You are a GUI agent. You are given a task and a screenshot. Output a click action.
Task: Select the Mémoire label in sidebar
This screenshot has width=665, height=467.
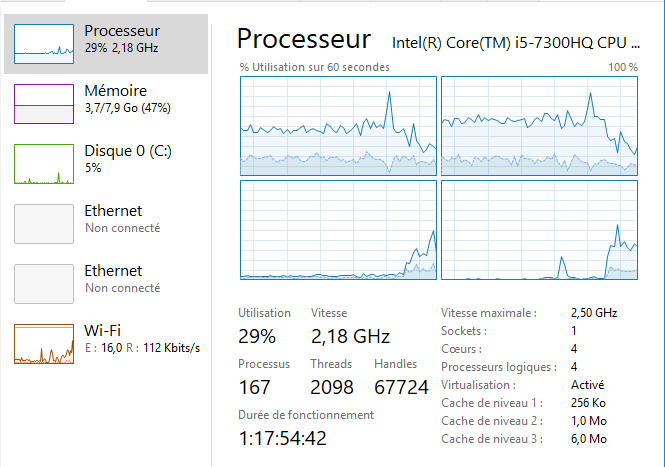coord(116,91)
